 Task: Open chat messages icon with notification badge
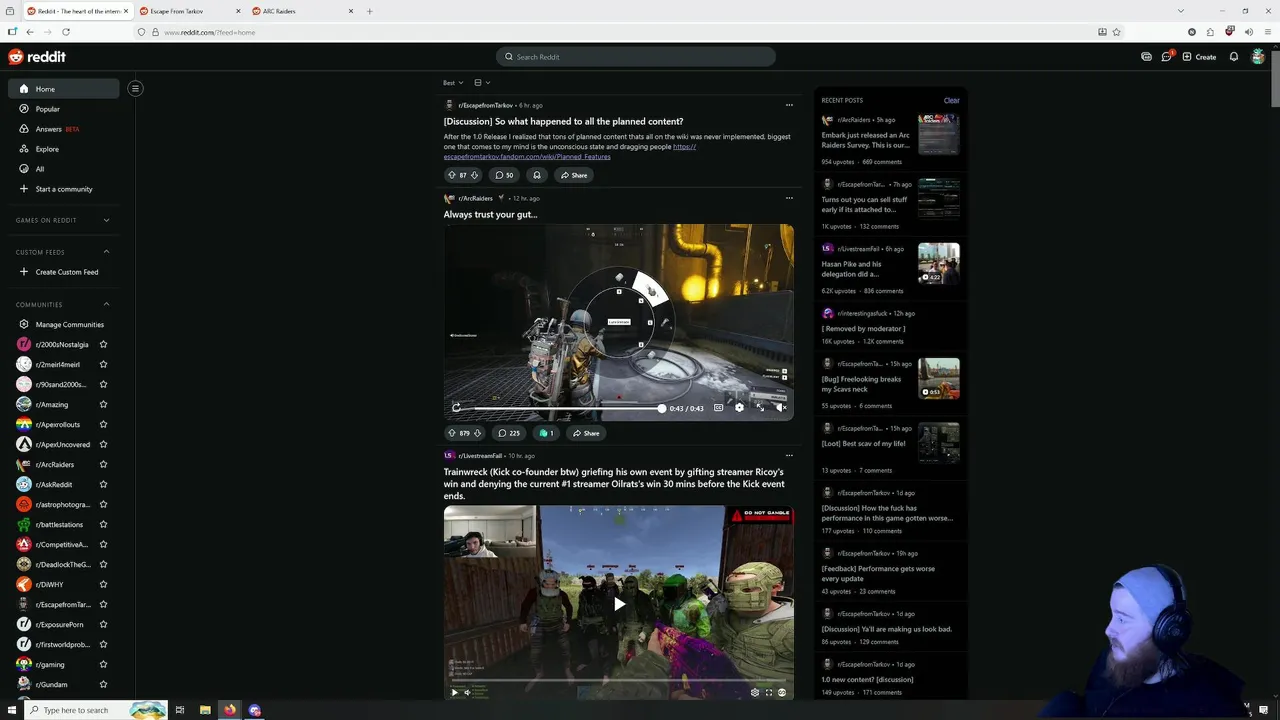pos(1166,57)
